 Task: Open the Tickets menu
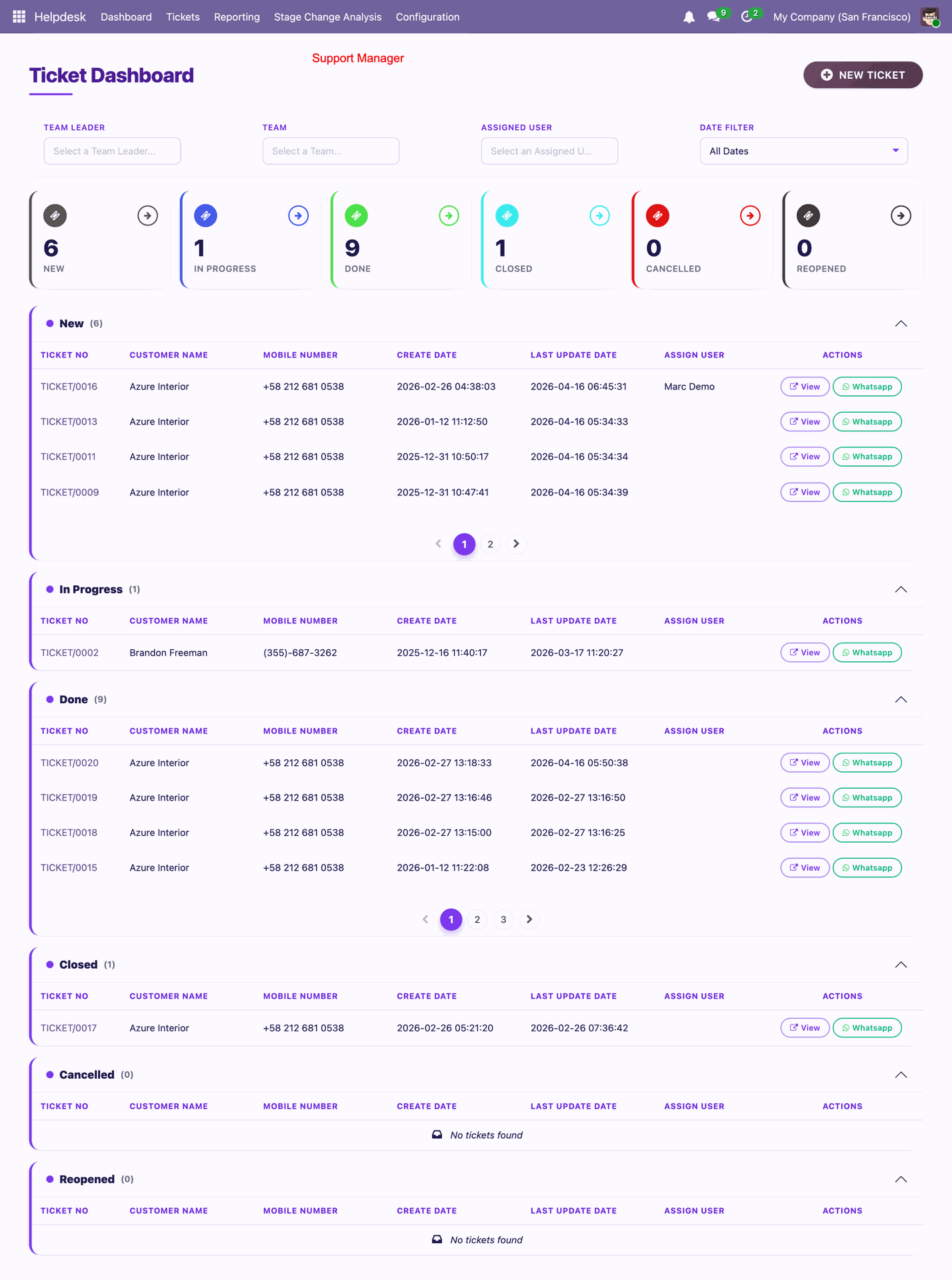[x=183, y=17]
